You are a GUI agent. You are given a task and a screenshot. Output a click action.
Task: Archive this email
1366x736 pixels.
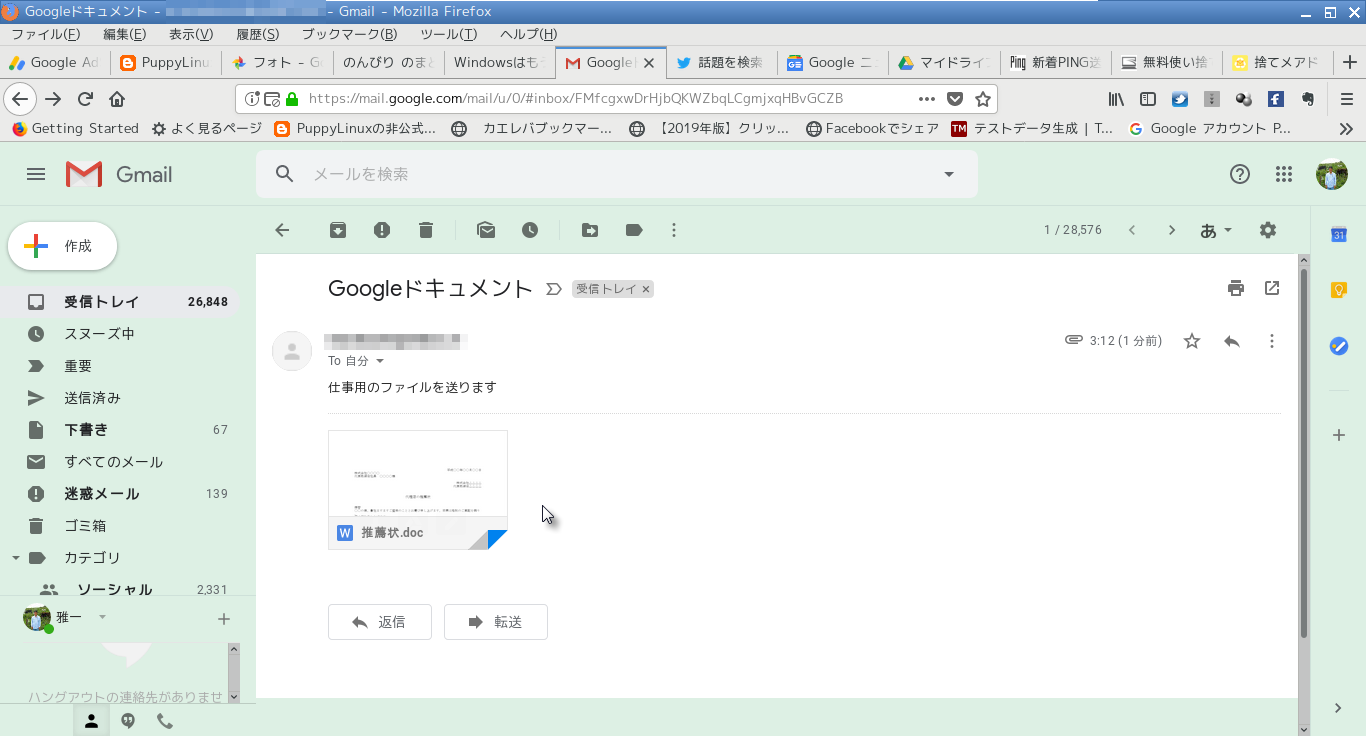(338, 230)
